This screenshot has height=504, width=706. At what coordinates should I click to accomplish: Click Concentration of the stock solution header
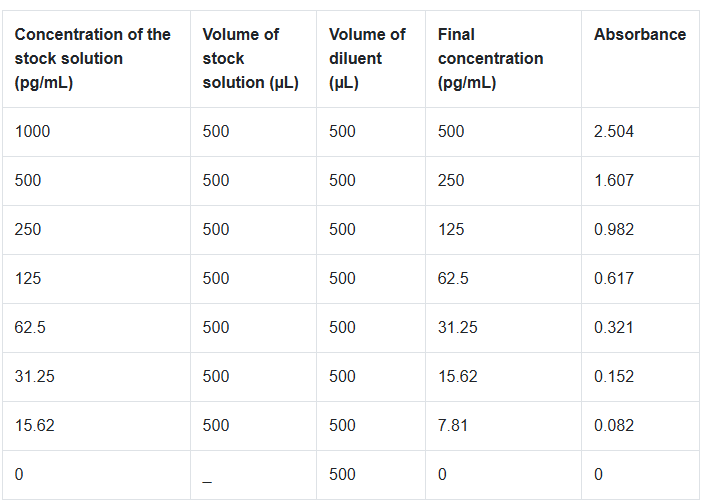(x=92, y=58)
